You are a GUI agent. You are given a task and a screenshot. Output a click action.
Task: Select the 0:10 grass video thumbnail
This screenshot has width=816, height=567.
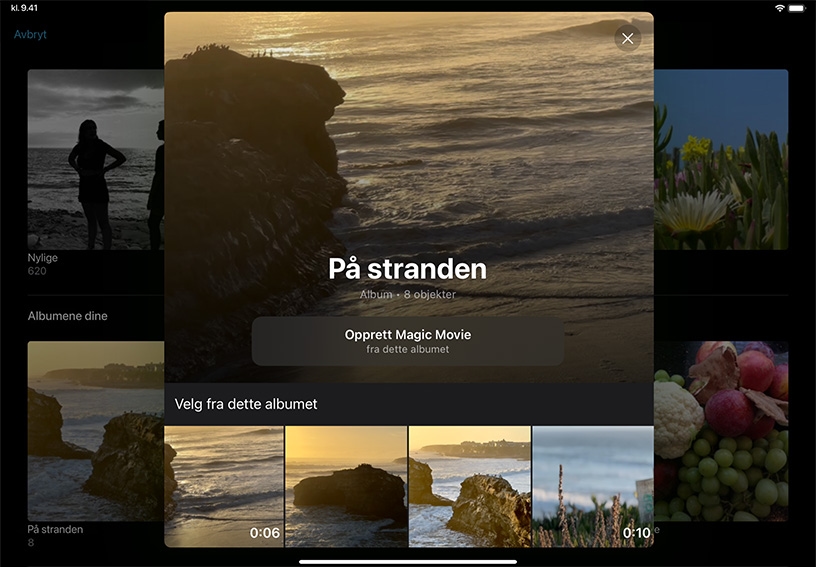(x=593, y=486)
